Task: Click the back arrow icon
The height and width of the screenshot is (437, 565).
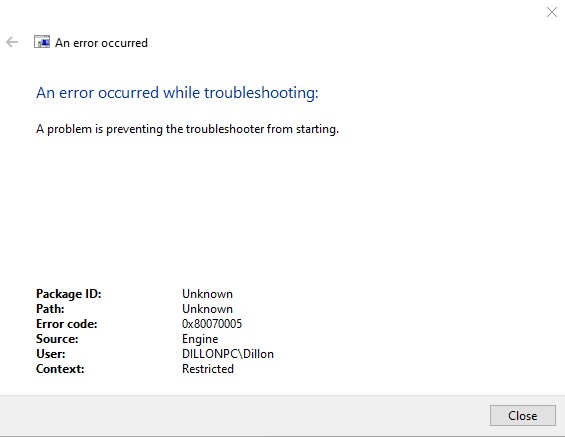Action: (x=12, y=42)
